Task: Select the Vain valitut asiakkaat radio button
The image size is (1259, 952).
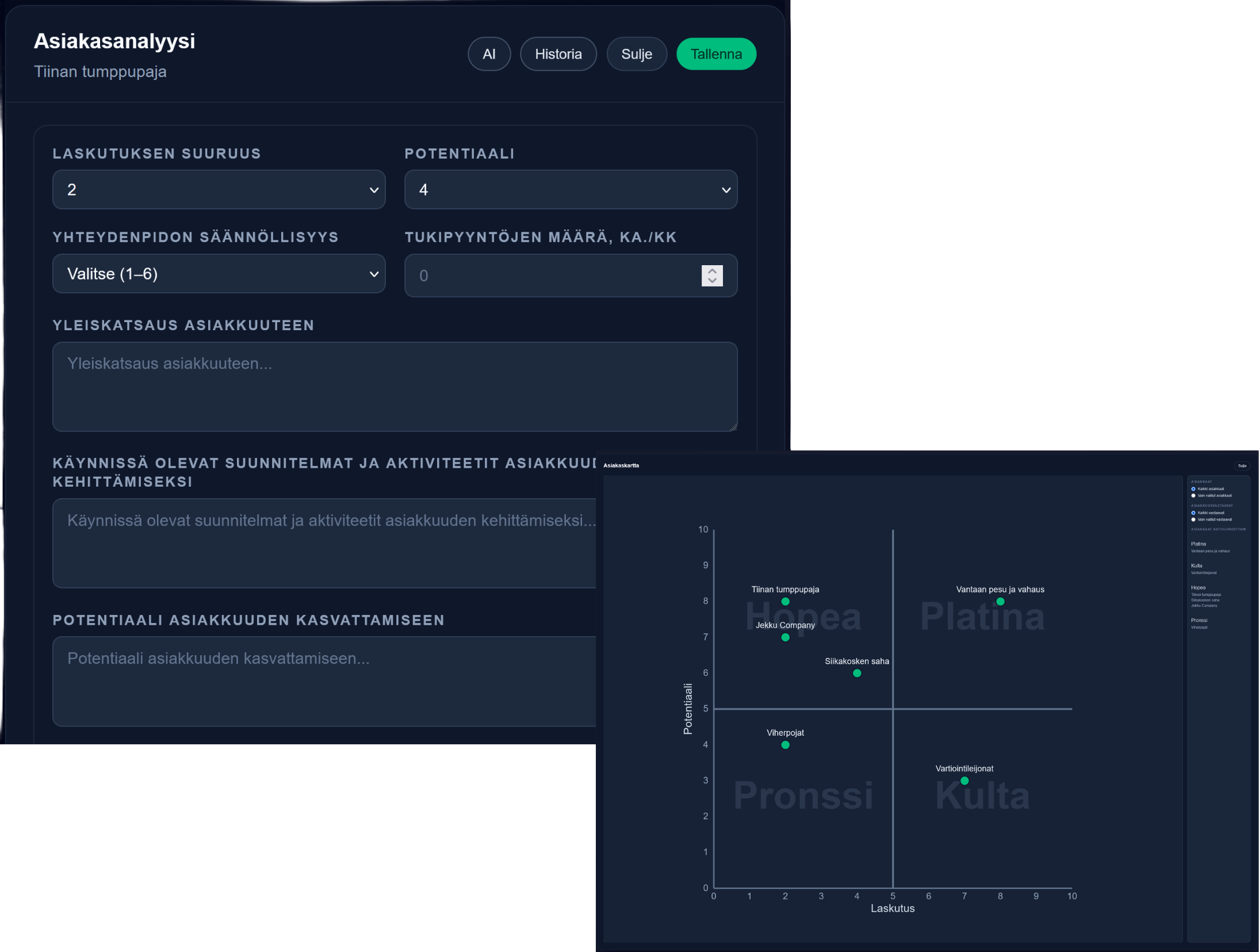Action: coord(1193,495)
